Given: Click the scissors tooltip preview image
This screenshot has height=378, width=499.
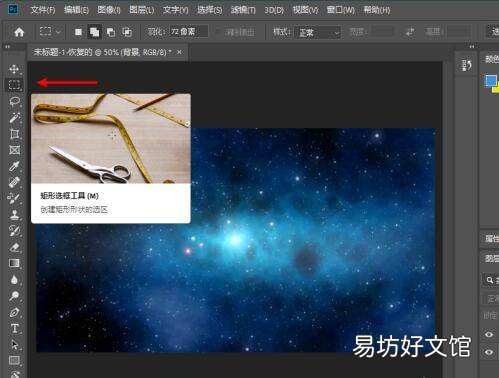Looking at the screenshot, I should click(111, 138).
